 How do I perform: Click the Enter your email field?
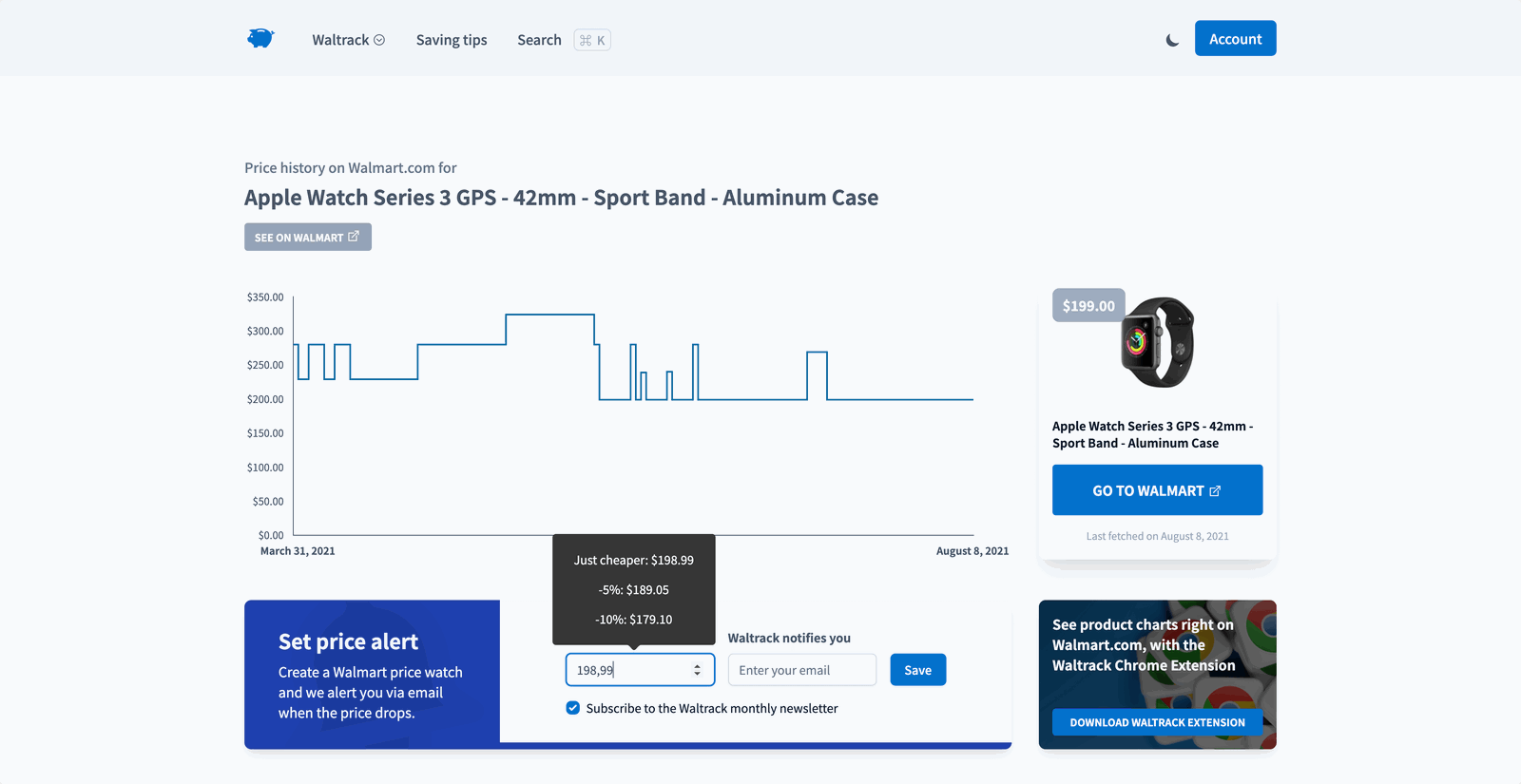pyautogui.click(x=802, y=670)
